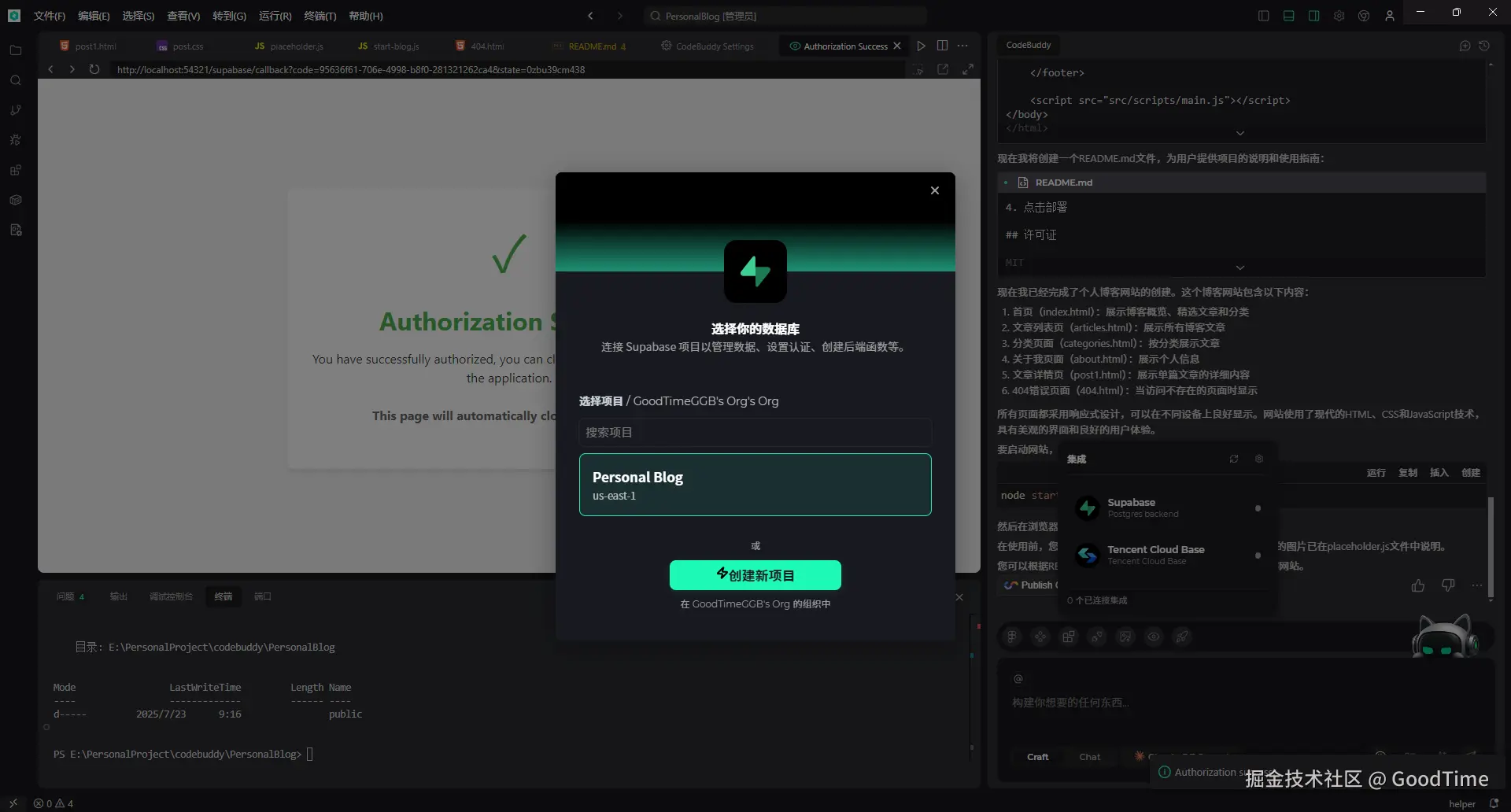
Task: Reload the embedded browser page
Action: click(94, 69)
